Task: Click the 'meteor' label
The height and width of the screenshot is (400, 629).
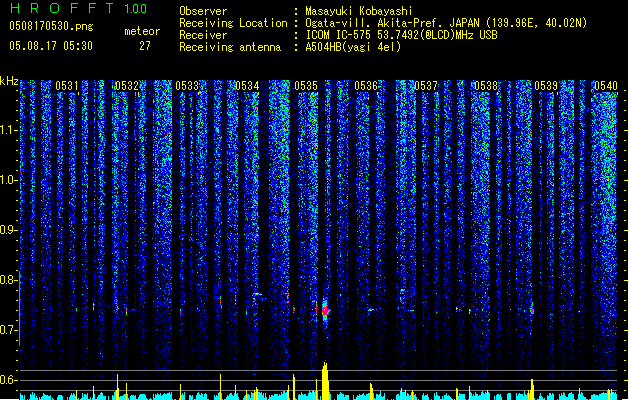Action: tap(142, 31)
